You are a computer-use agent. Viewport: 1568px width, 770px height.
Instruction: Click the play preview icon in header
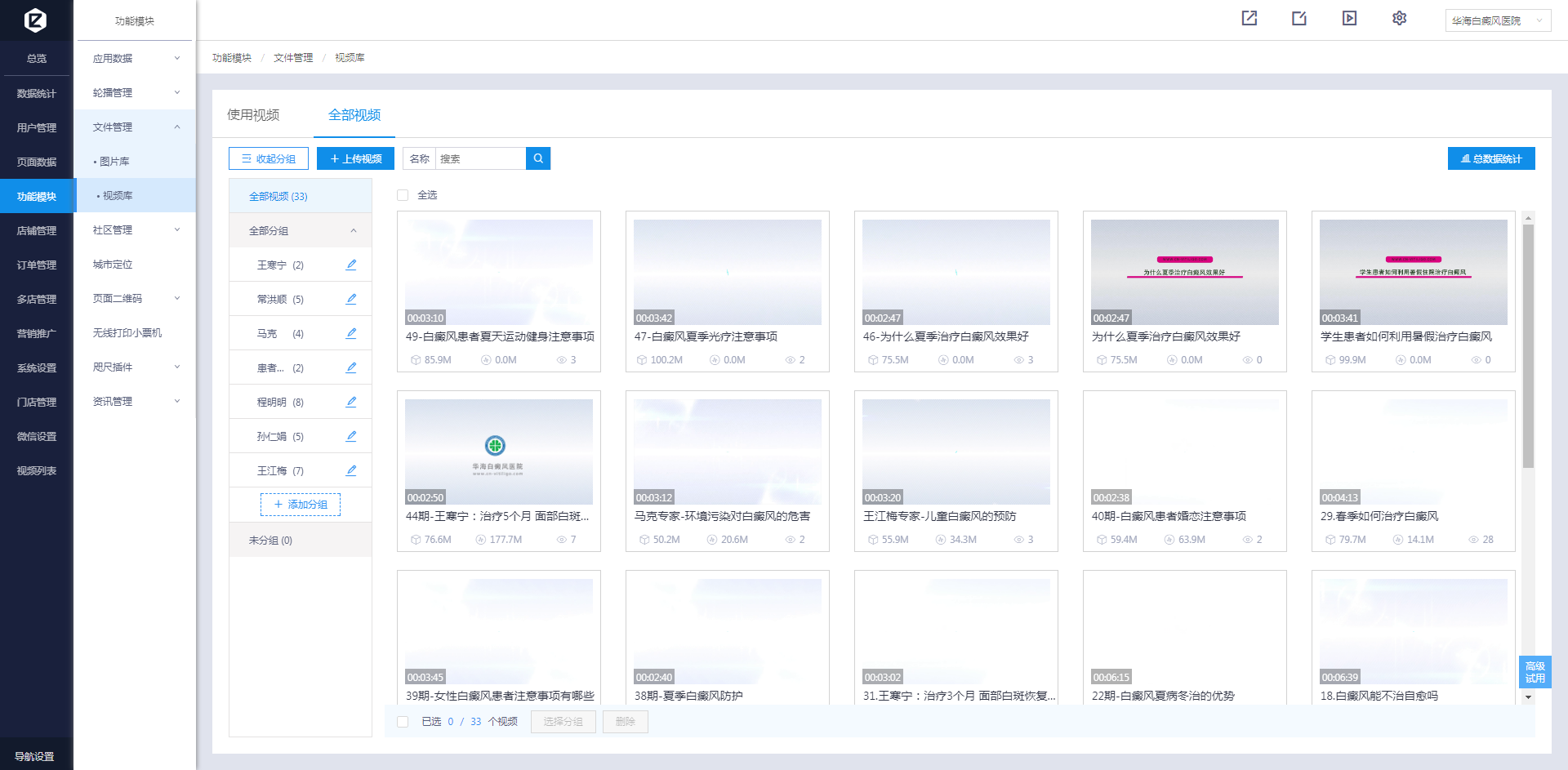click(1349, 19)
